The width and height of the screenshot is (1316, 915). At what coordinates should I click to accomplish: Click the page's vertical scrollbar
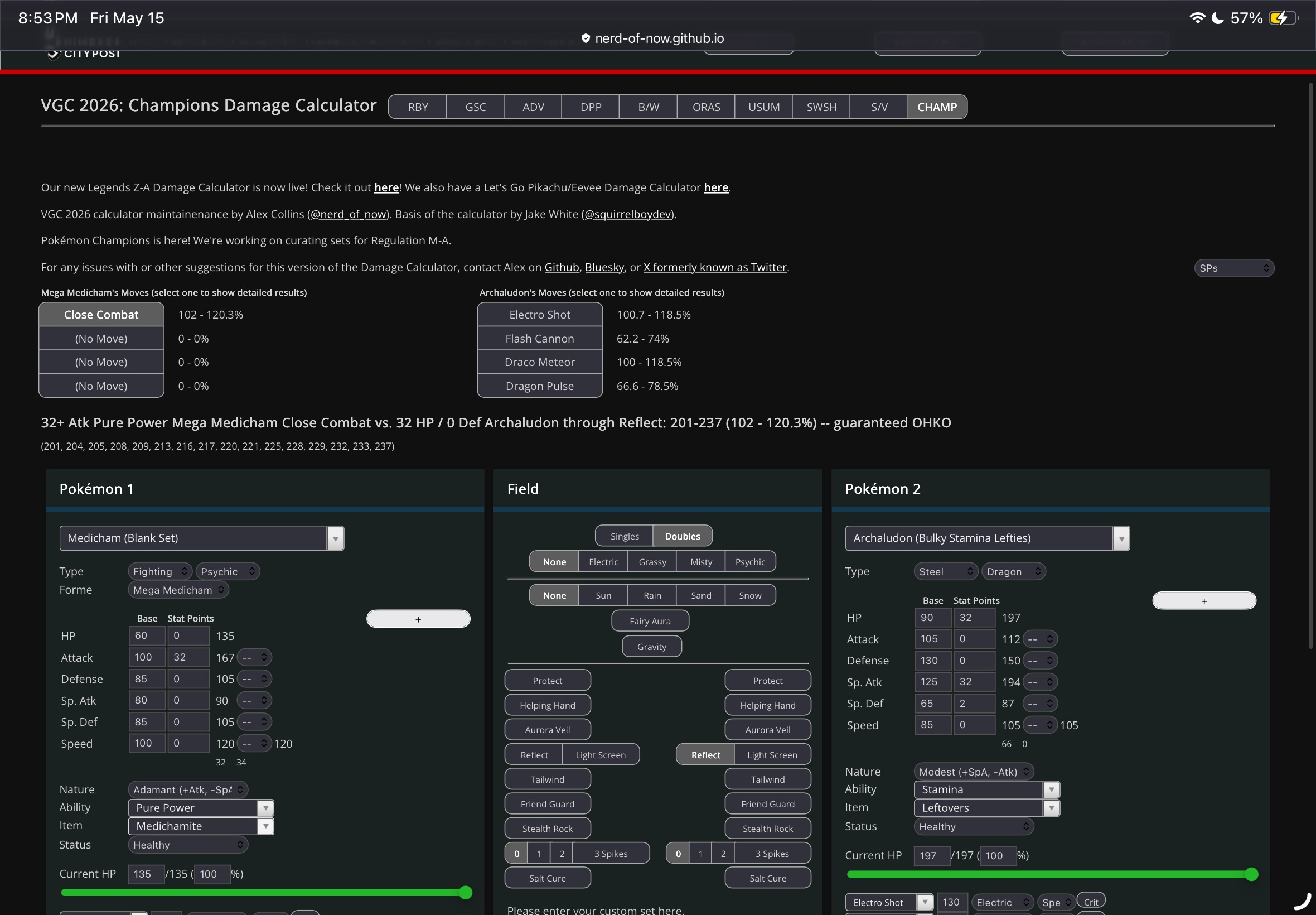tap(1310, 367)
